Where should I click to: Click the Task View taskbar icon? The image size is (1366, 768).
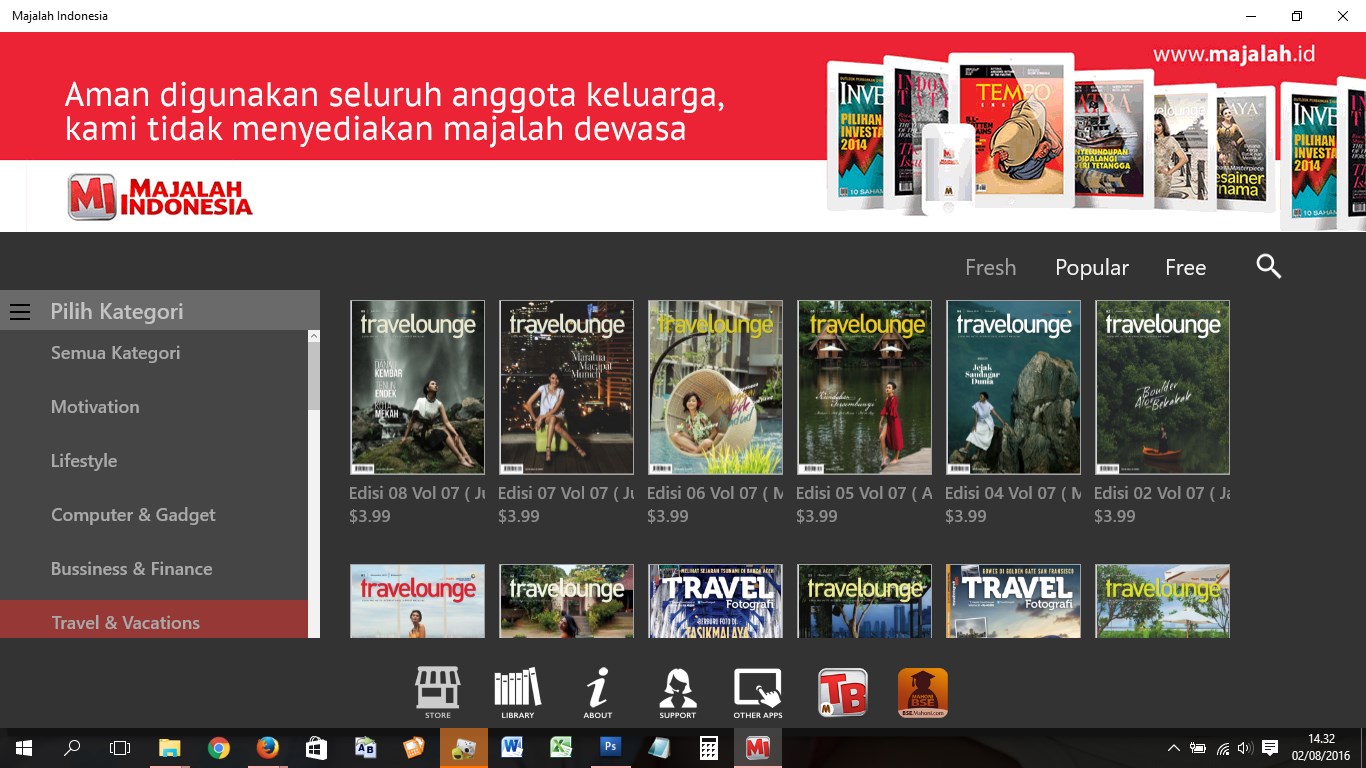click(x=120, y=748)
